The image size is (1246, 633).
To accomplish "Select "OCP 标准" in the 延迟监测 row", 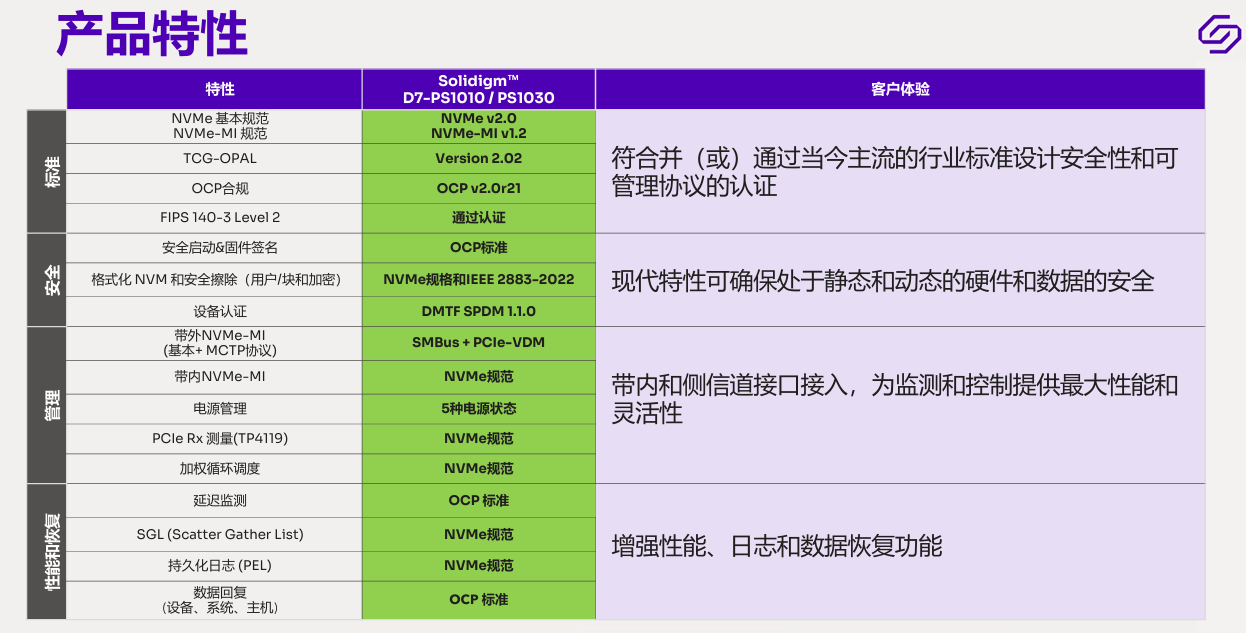I will 478,501.
